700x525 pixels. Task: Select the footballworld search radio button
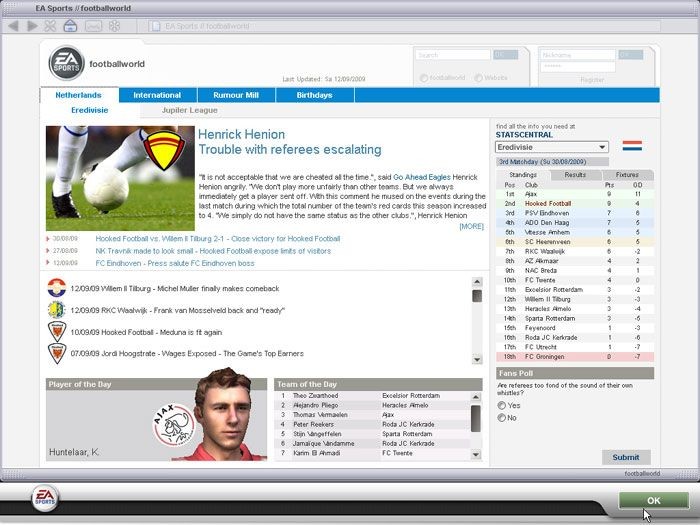tap(424, 78)
